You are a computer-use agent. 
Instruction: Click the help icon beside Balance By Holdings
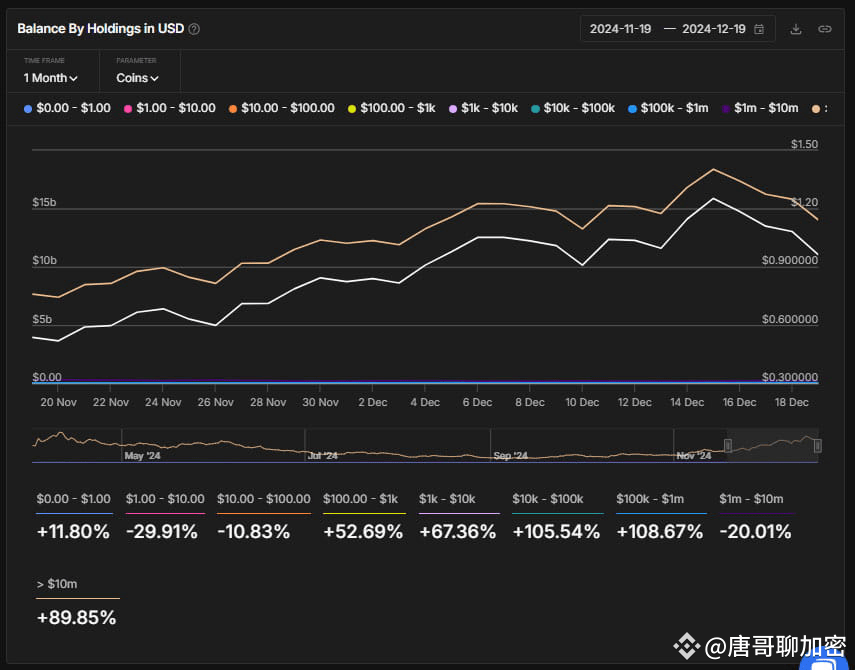point(194,29)
